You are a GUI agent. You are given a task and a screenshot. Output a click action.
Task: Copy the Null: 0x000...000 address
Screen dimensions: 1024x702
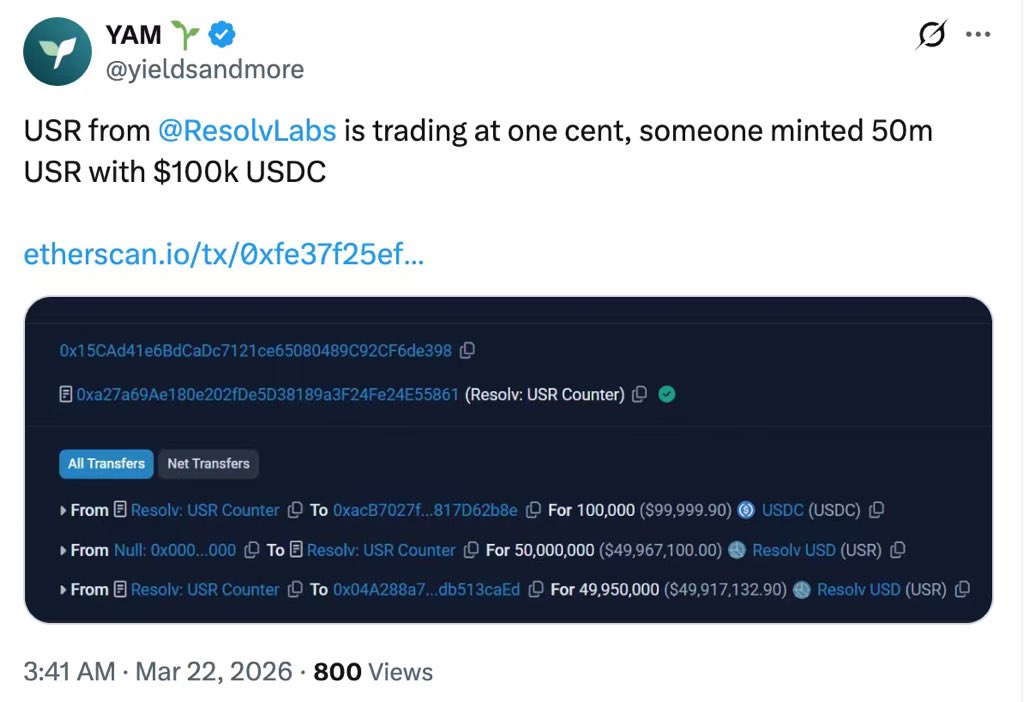point(251,550)
